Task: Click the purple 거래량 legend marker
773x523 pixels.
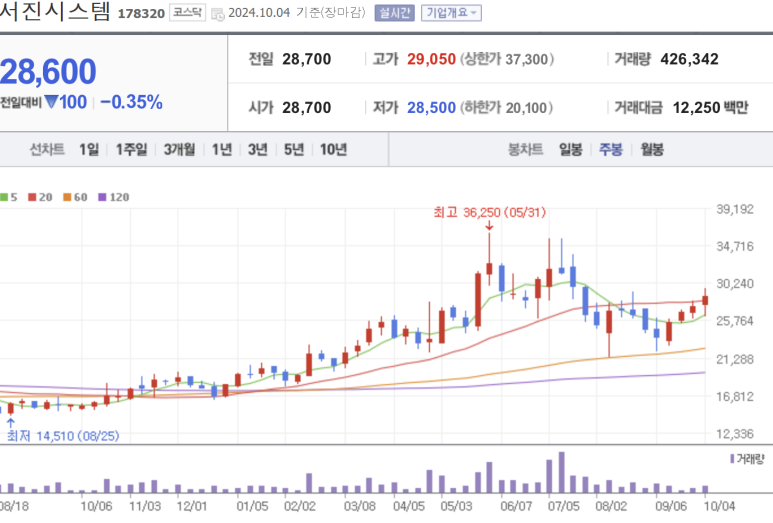Action: pyautogui.click(x=732, y=459)
